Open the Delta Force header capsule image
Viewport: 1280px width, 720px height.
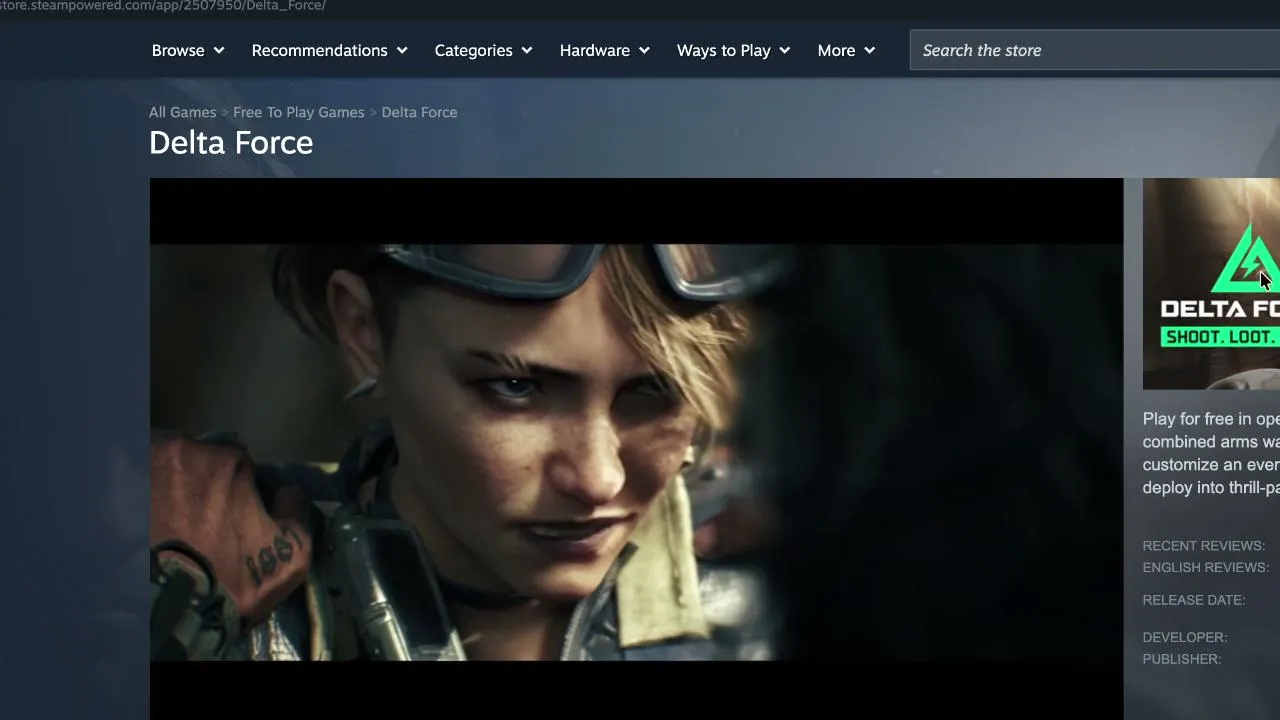(1211, 284)
